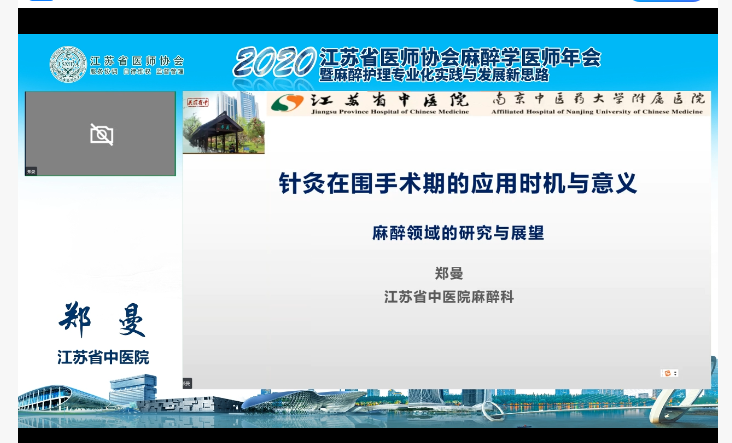This screenshot has width=732, height=443.
Task: Click the blue pill button at top right
Action: [658, 2]
